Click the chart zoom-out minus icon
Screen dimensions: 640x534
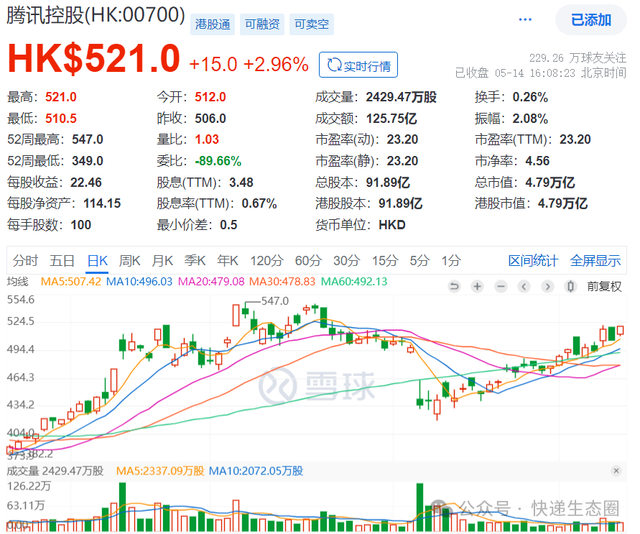(x=501, y=287)
